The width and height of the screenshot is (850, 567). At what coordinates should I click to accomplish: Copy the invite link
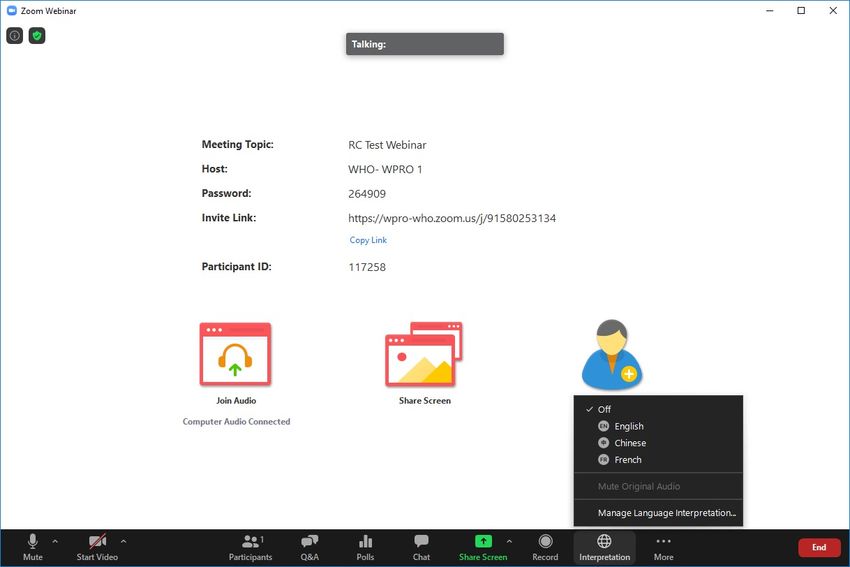[368, 240]
